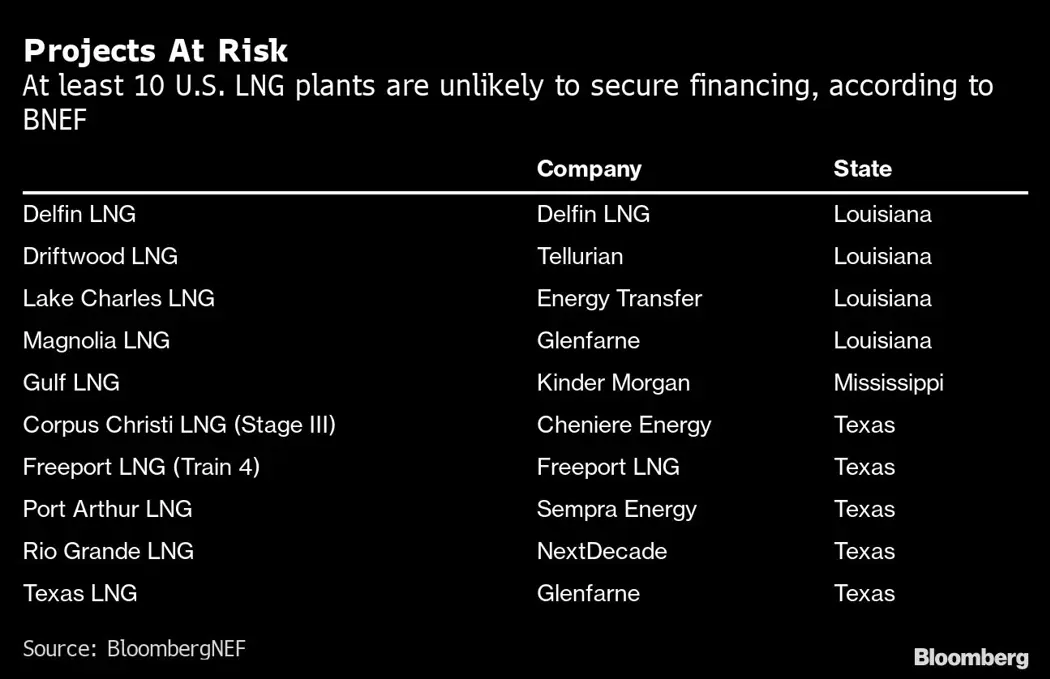1050x679 pixels.
Task: Select the Magnolia LNG project name
Action: click(x=96, y=340)
